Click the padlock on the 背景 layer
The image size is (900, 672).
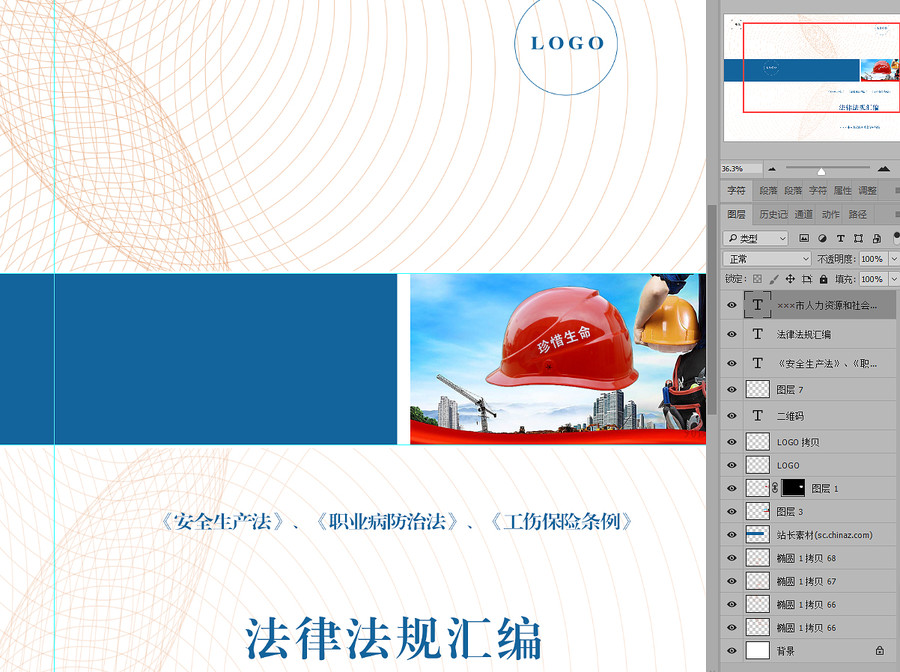coord(879,650)
